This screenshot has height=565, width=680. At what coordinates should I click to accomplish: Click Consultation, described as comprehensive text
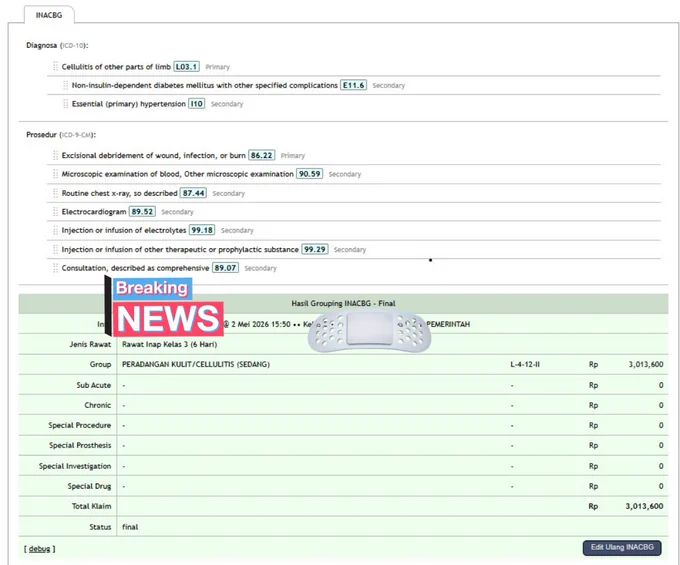[135, 268]
